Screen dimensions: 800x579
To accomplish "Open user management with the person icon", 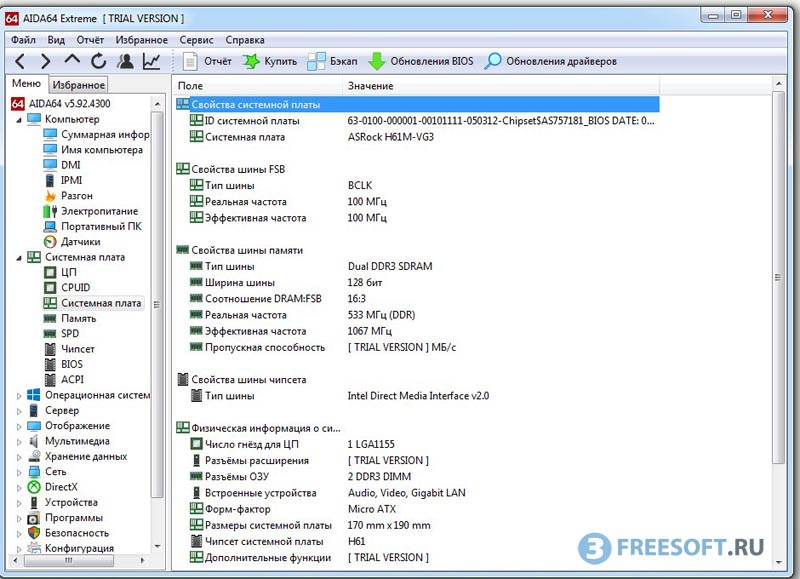I will [125, 61].
